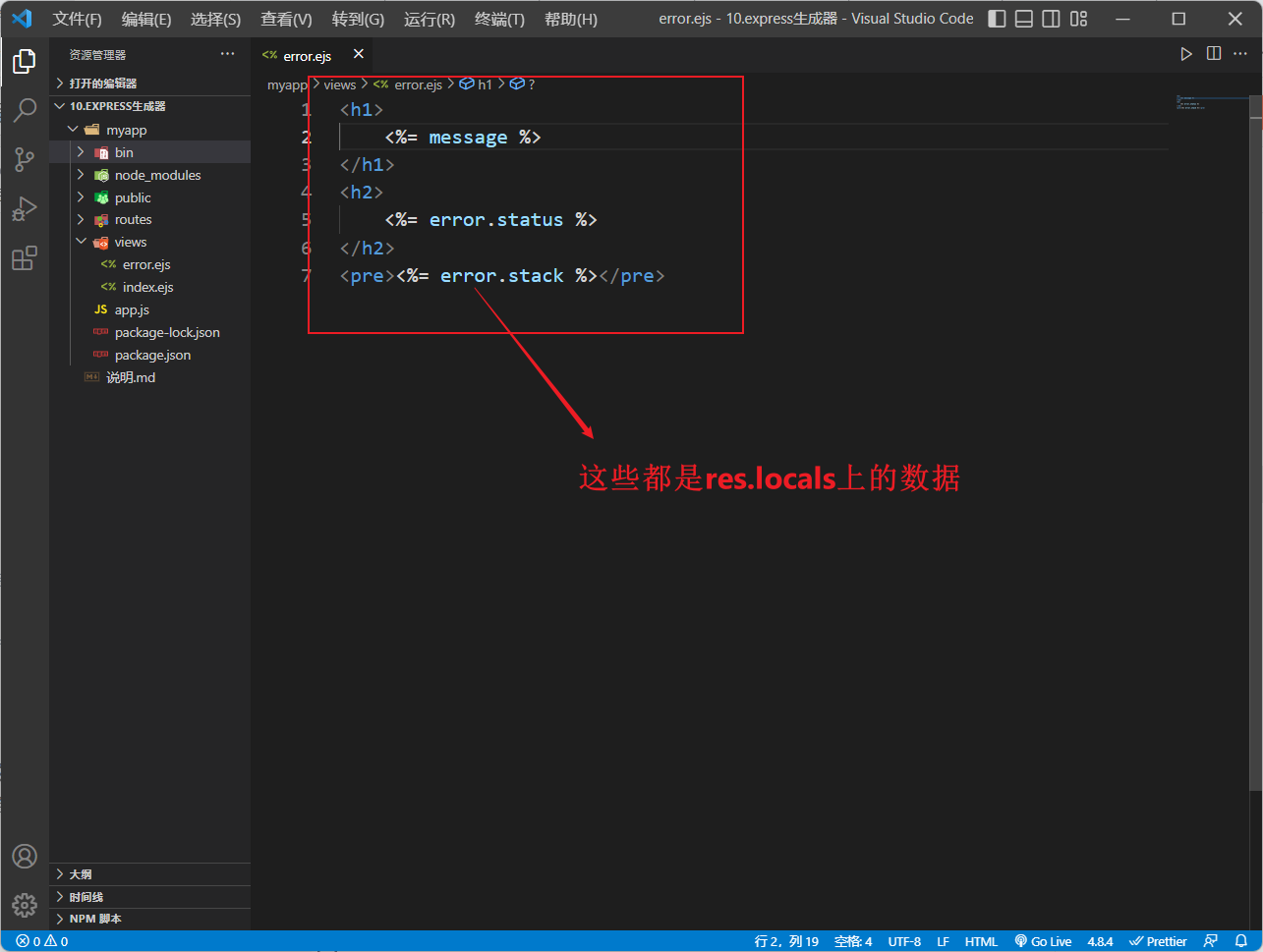
Task: Click h1 symbol in the breadcrumb
Action: tap(477, 85)
